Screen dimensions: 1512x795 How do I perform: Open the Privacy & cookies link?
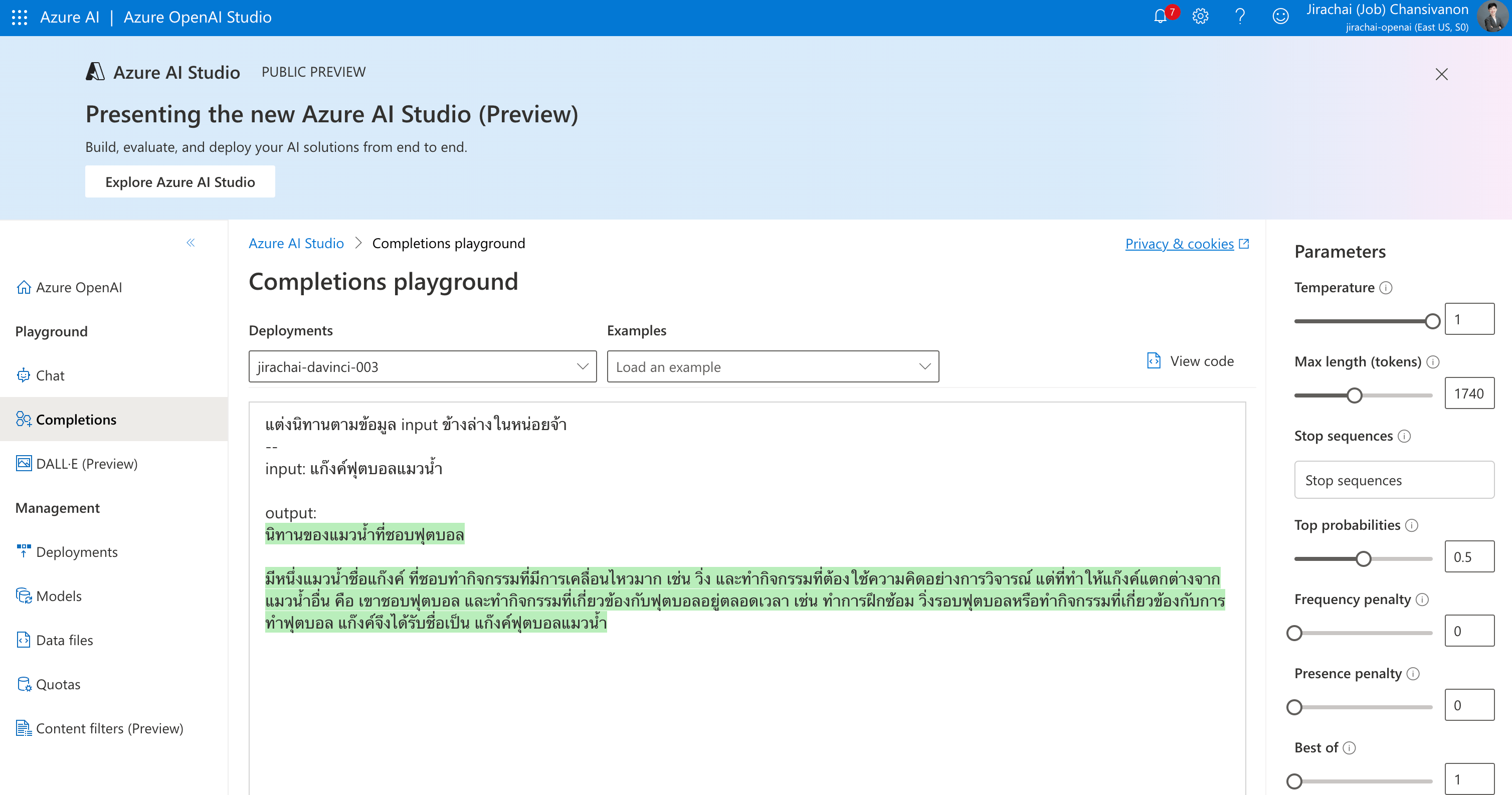pyautogui.click(x=1179, y=244)
